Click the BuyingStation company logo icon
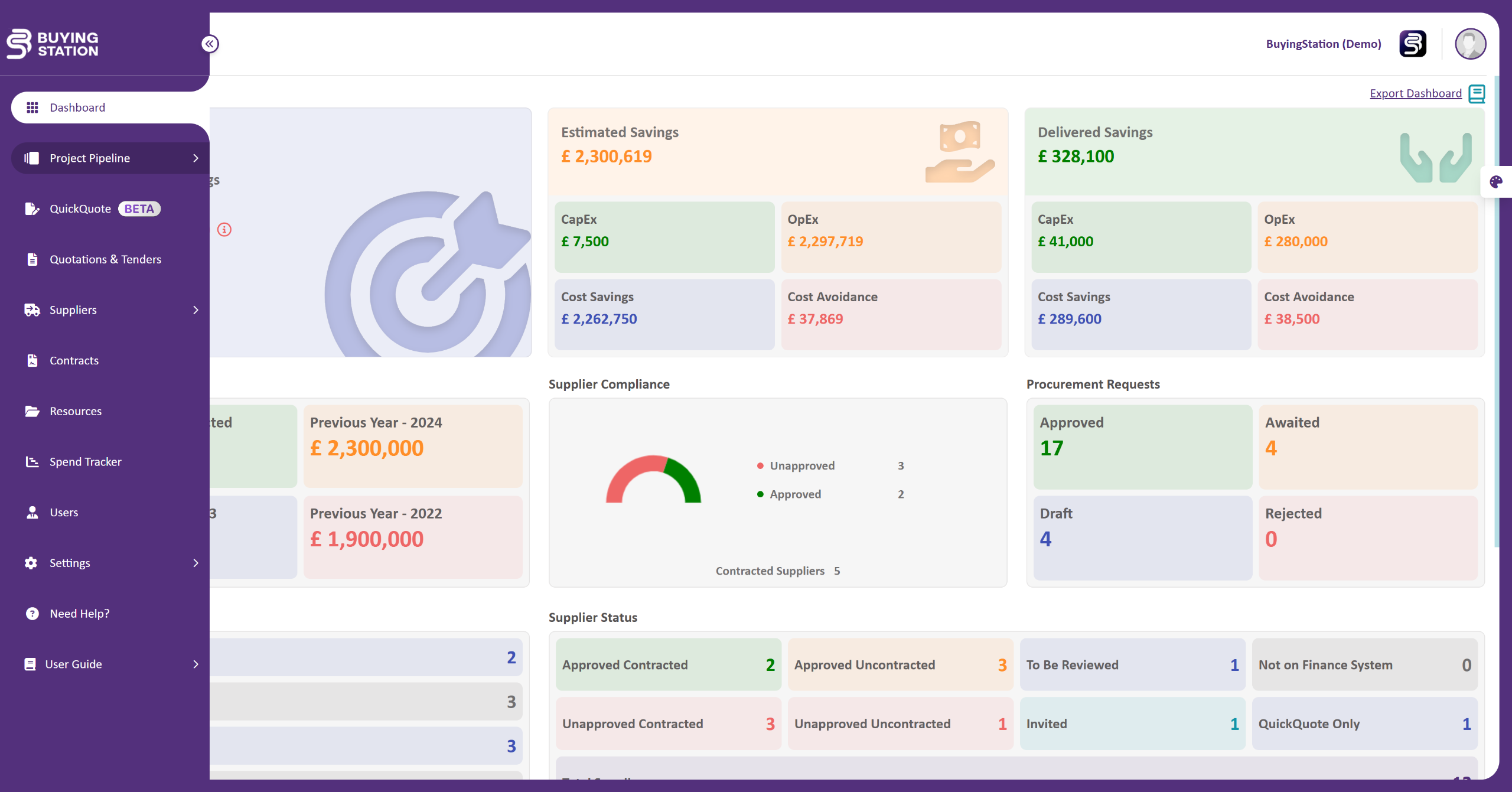 (1413, 44)
